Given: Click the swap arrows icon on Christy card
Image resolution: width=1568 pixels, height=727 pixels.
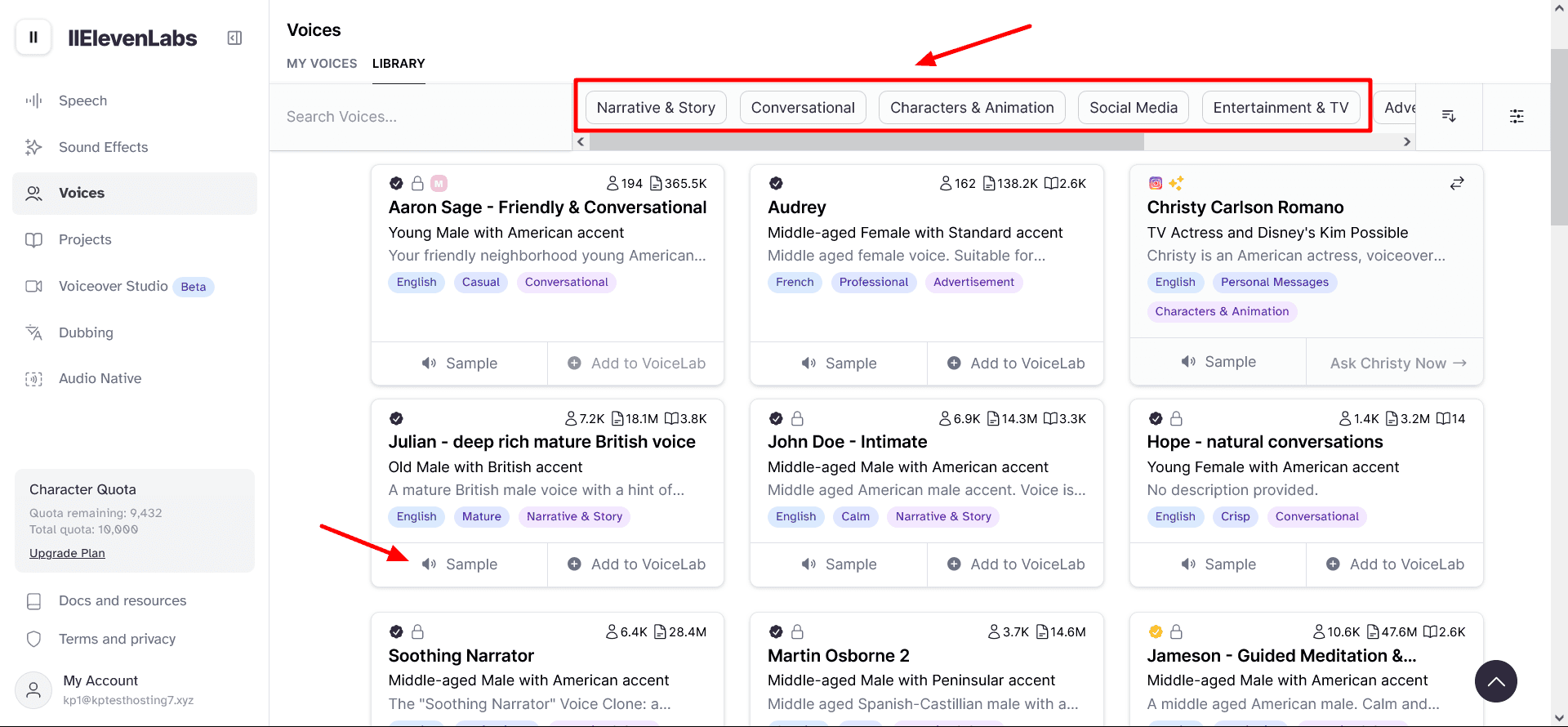Looking at the screenshot, I should point(1457,184).
